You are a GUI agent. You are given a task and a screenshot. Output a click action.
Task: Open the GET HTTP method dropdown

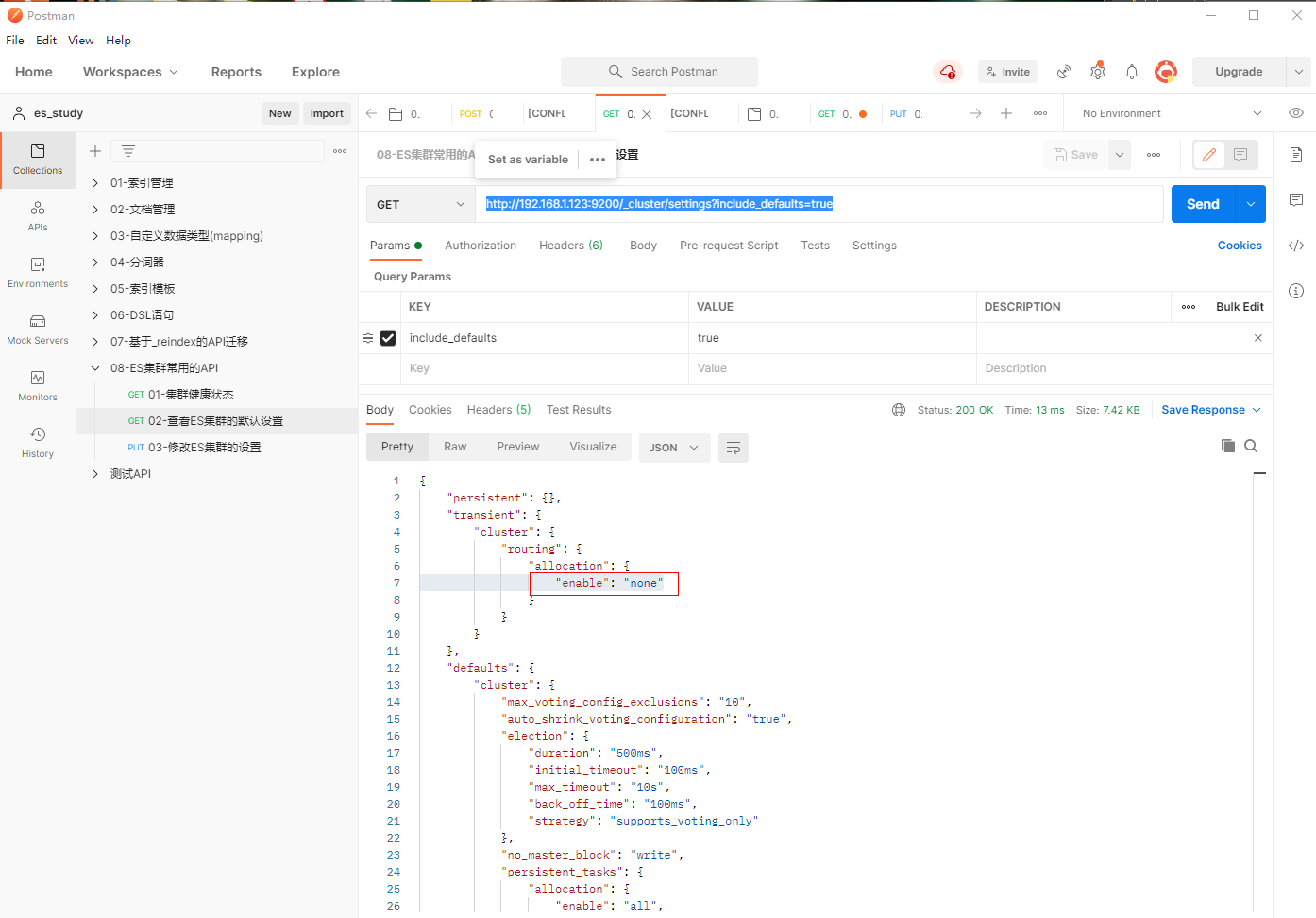(x=420, y=204)
